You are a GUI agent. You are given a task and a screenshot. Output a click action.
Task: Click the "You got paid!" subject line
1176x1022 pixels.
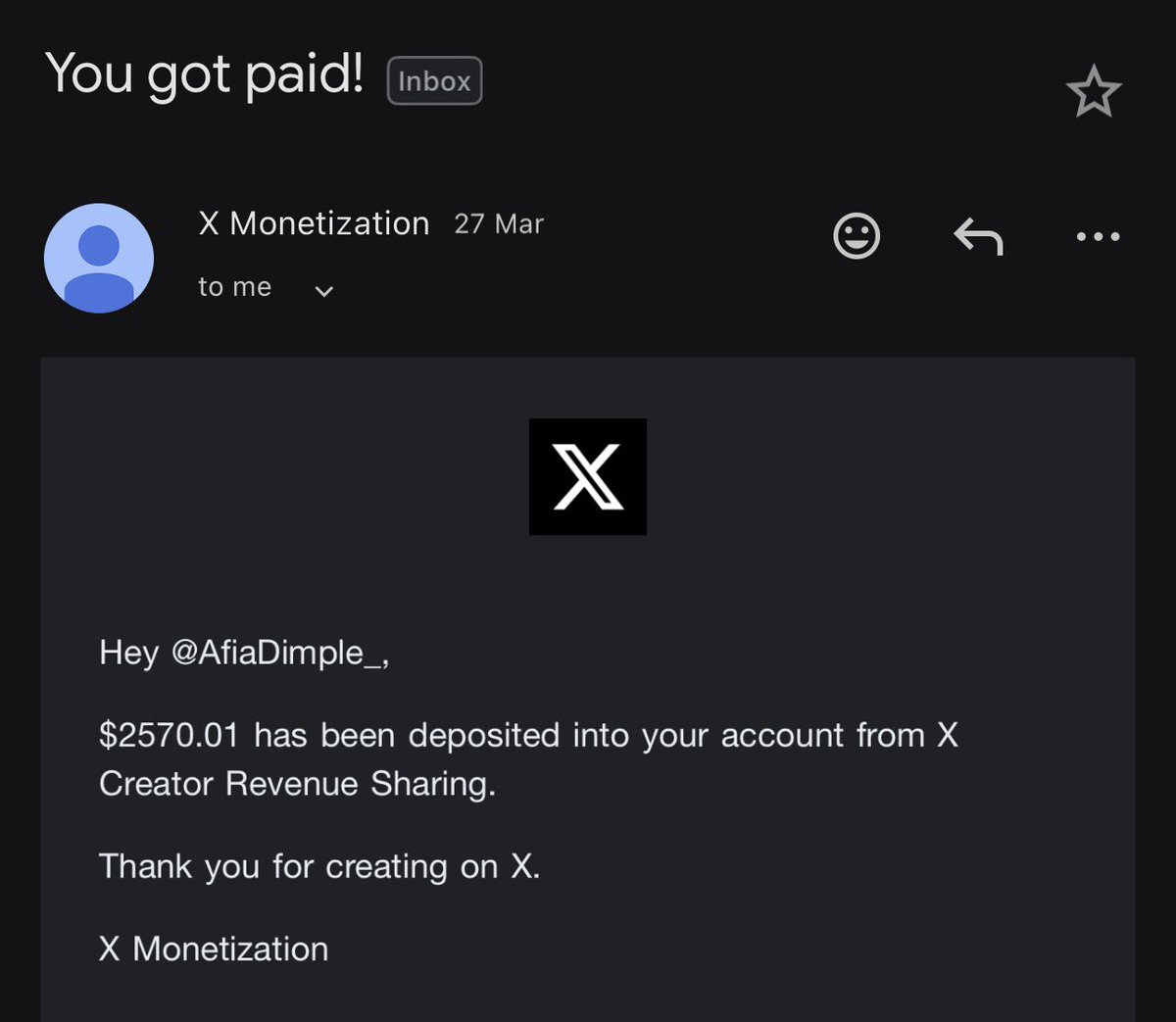coord(204,74)
